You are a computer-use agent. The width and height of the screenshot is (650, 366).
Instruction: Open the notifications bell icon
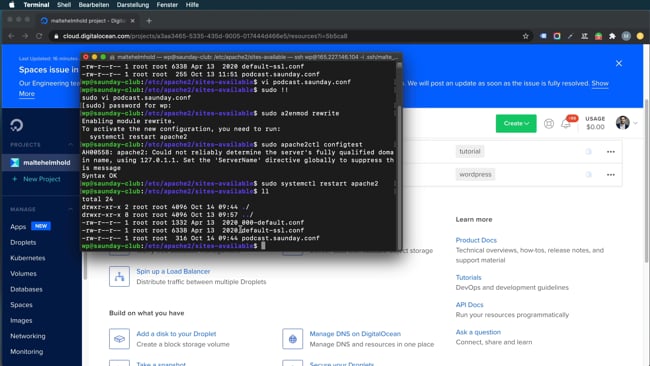point(566,124)
